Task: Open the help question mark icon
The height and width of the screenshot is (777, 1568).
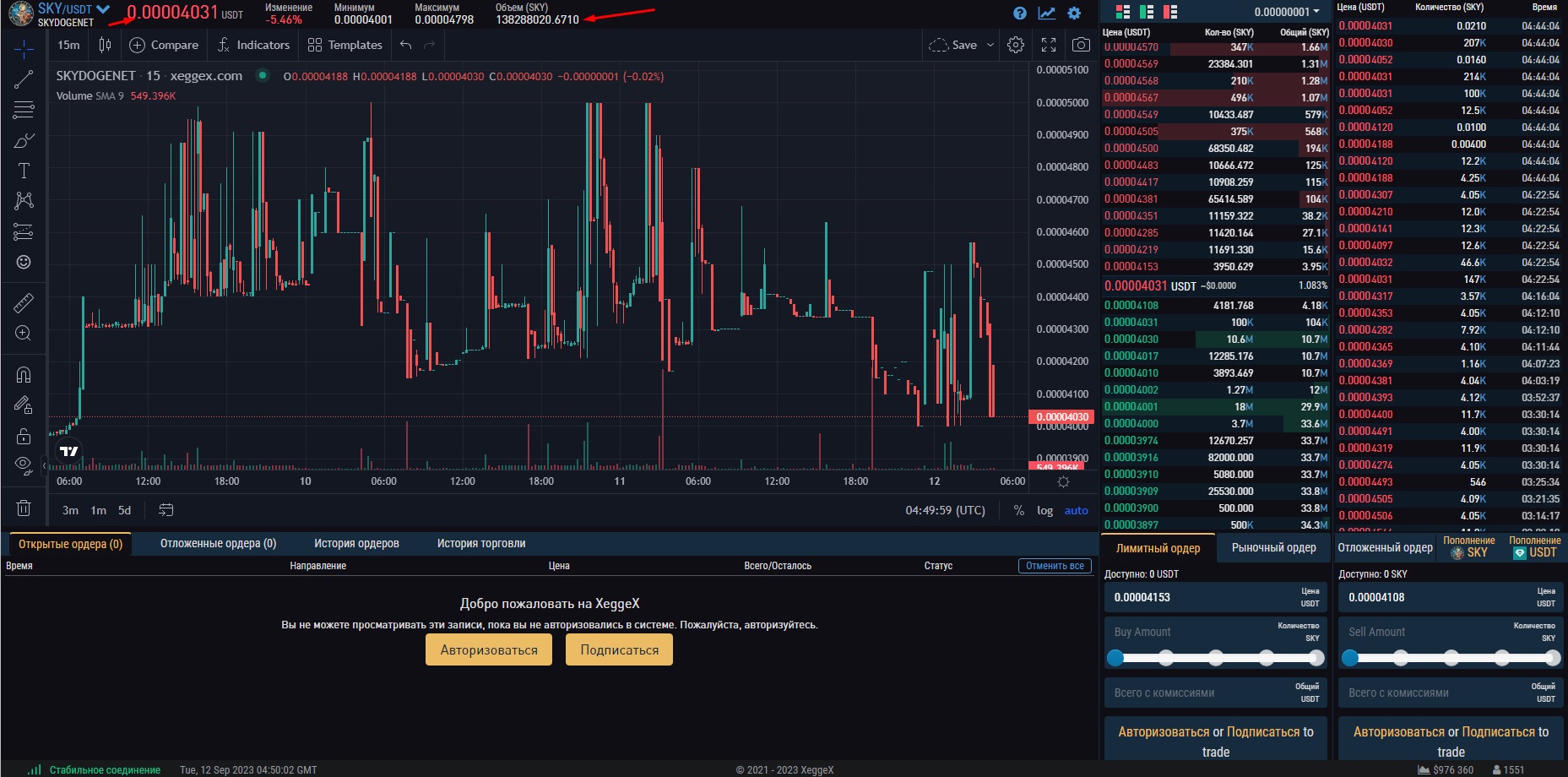Action: tap(1020, 13)
